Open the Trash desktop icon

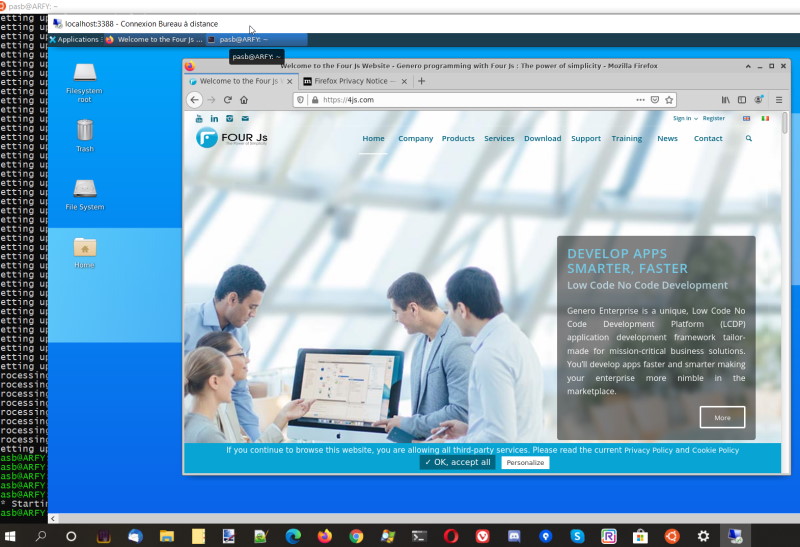(85, 135)
